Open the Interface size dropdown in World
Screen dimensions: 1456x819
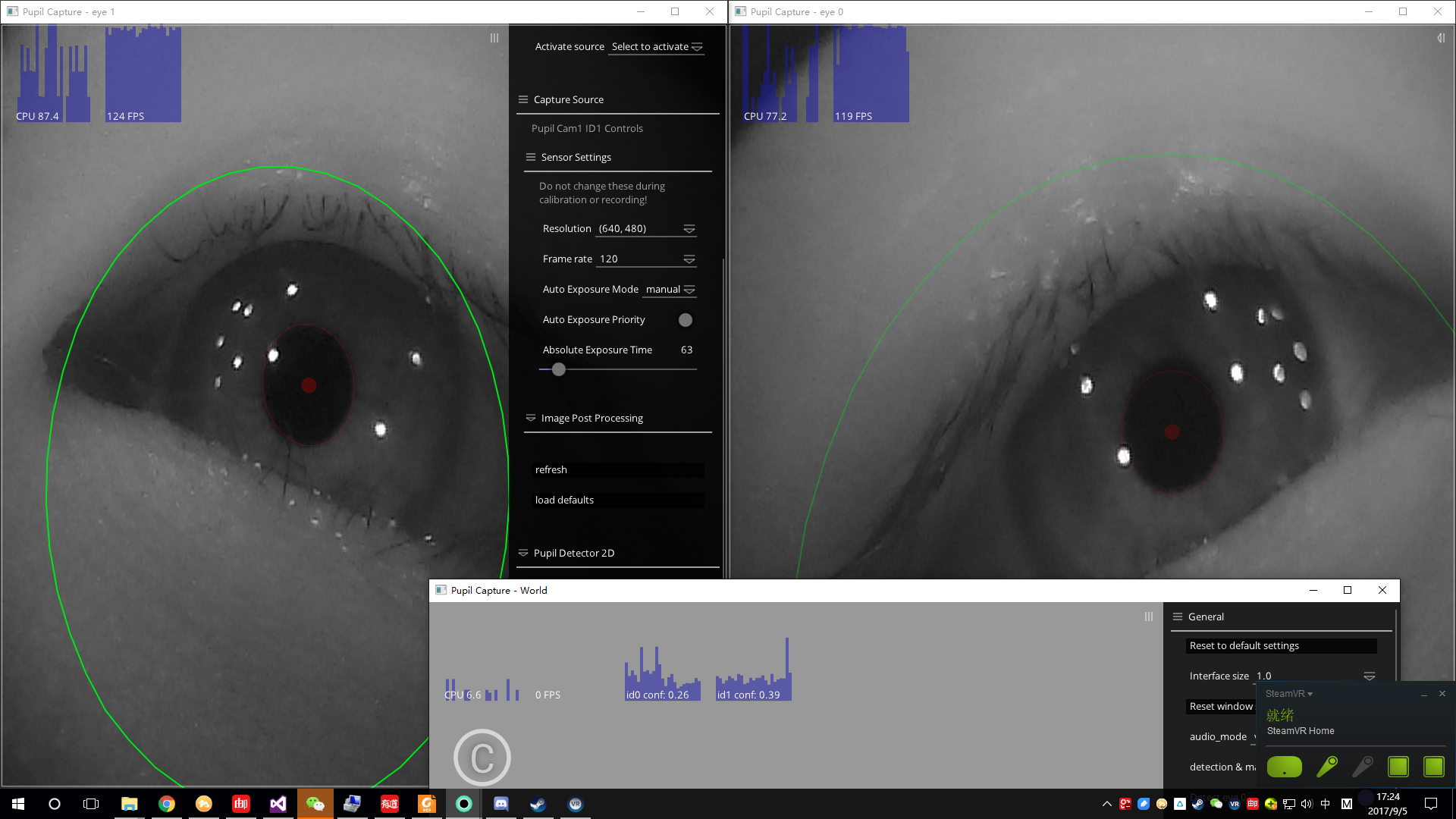(1316, 676)
